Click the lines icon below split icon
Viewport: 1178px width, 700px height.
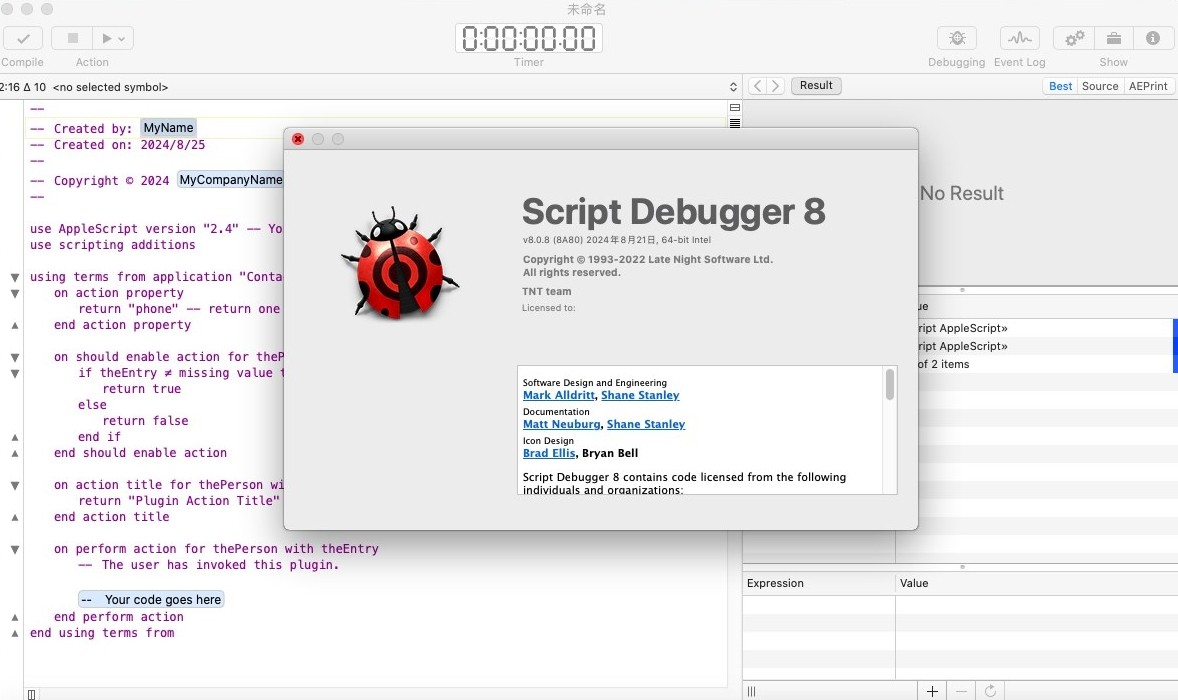(x=735, y=123)
